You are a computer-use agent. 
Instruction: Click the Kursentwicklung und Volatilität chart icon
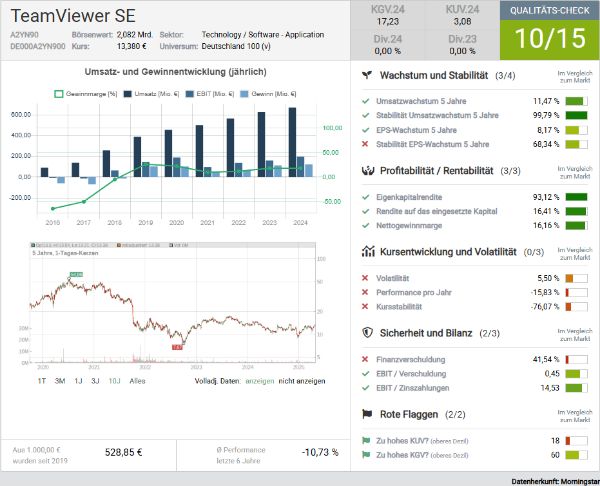pyautogui.click(x=368, y=251)
